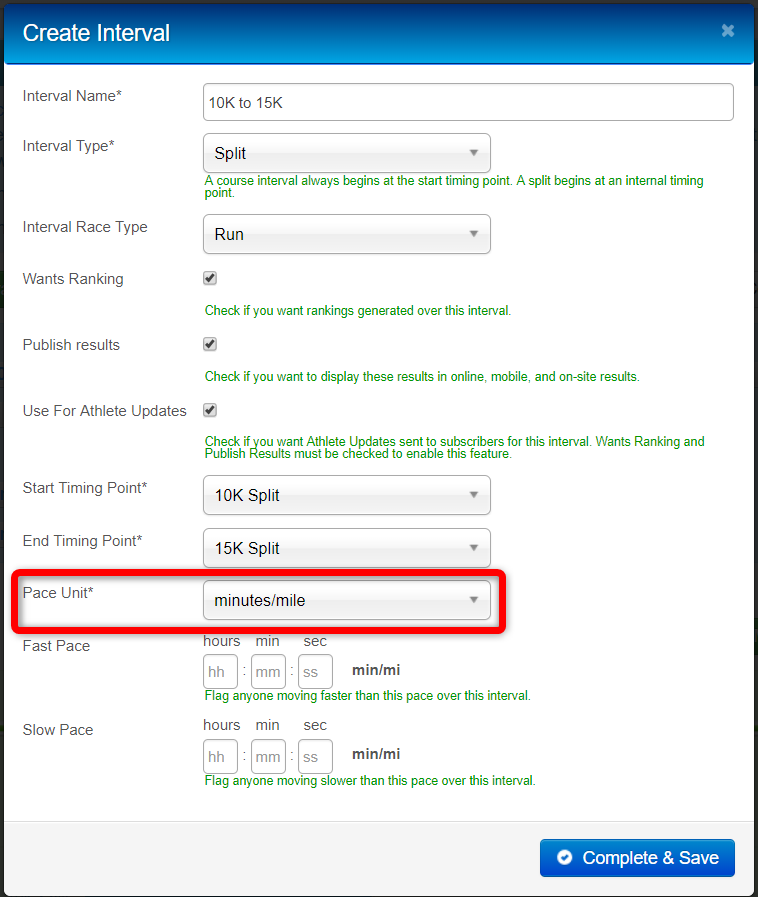Click the Interval Name* label

(x=72, y=96)
